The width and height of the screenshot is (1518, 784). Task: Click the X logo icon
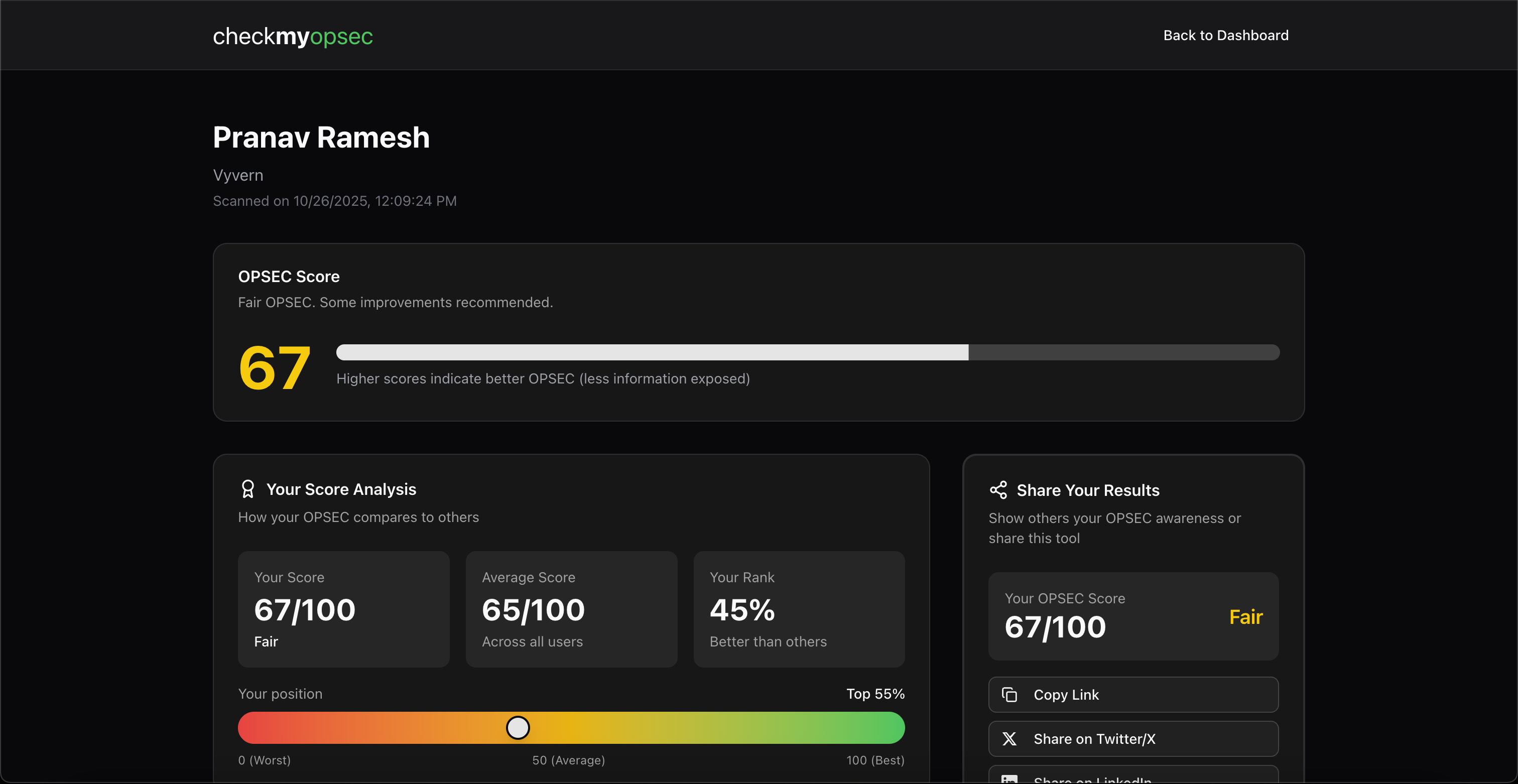(x=1009, y=739)
